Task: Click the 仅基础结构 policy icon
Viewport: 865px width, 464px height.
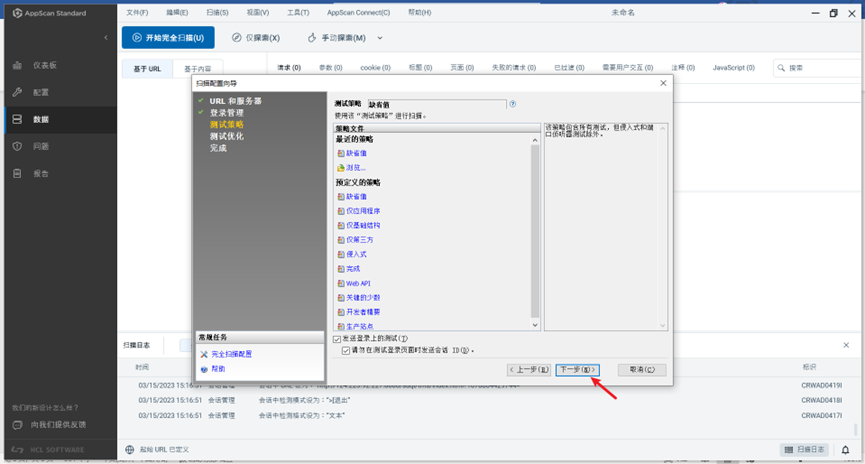Action: (341, 225)
